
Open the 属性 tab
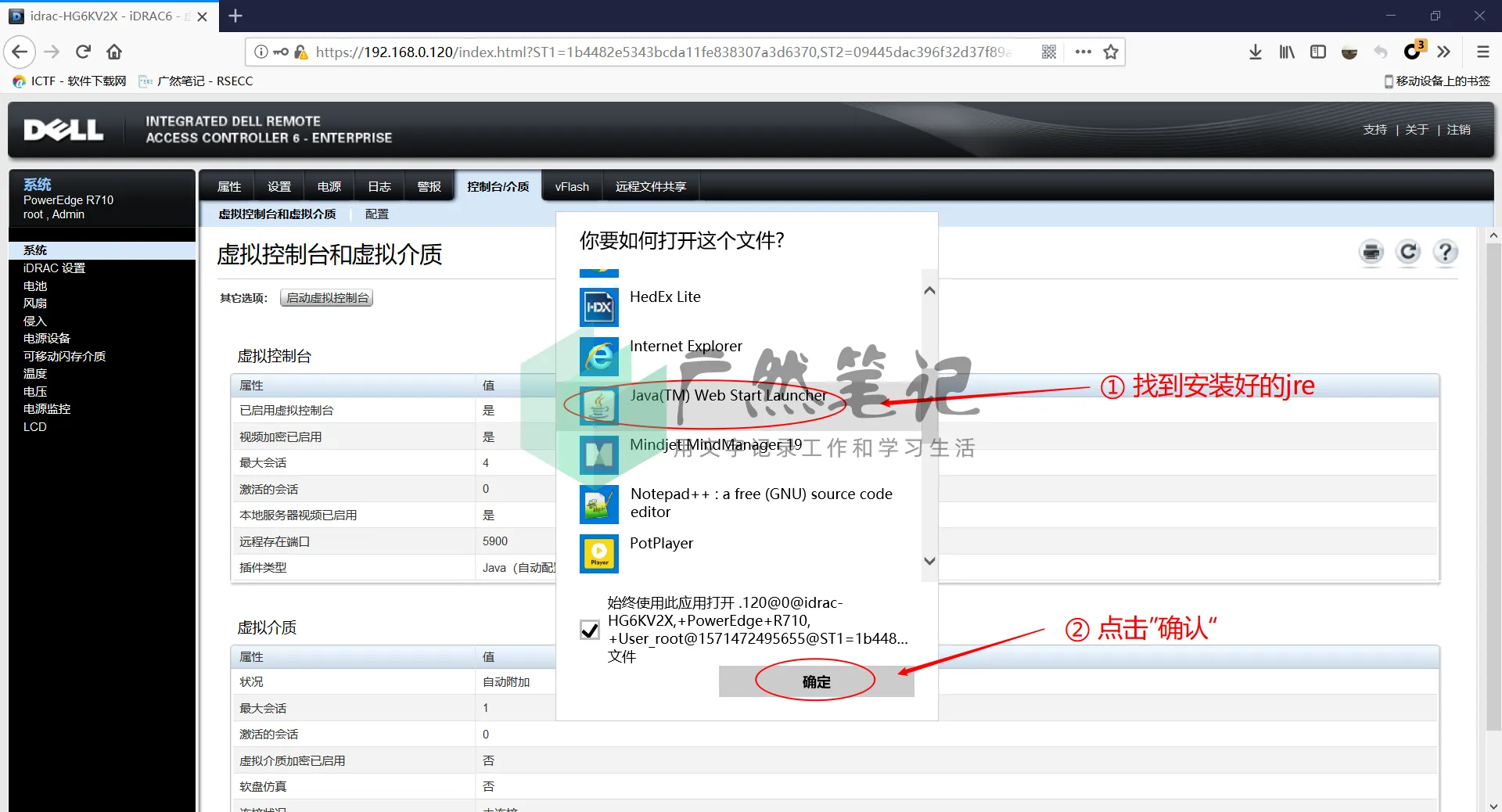pos(229,187)
